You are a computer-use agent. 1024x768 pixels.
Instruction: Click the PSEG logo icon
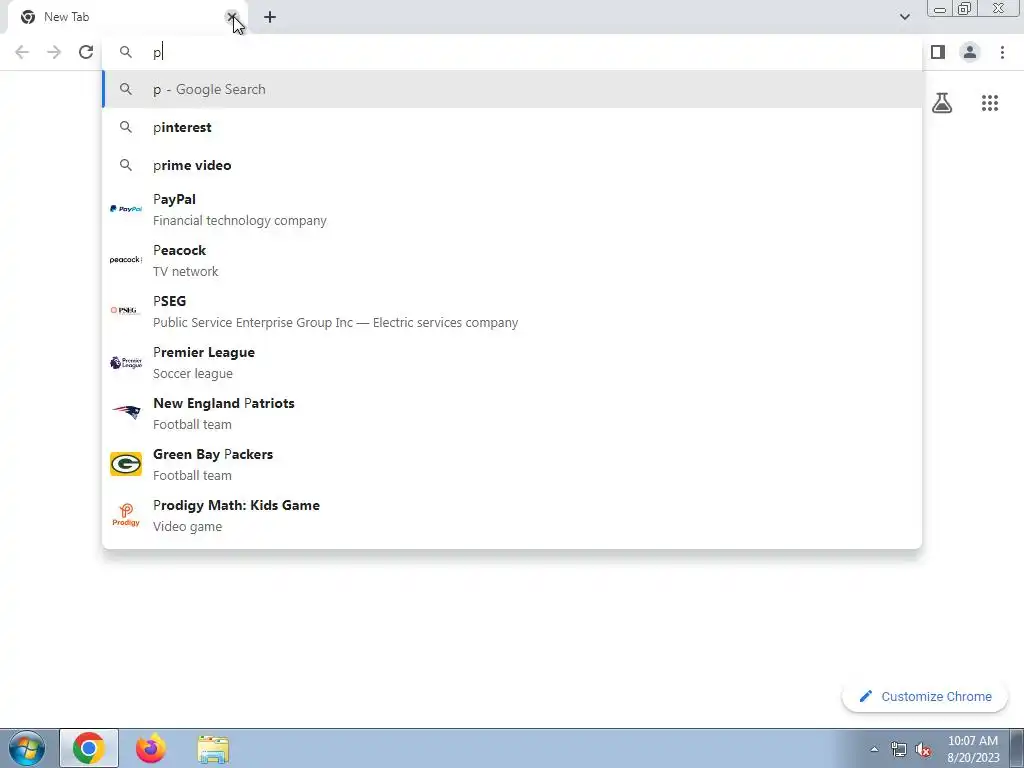click(x=126, y=311)
